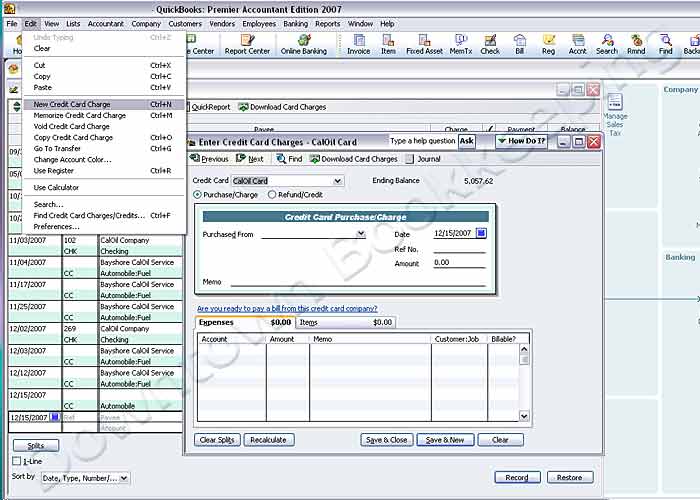Click Find in Enter Credit Card Charges window

pos(289,159)
